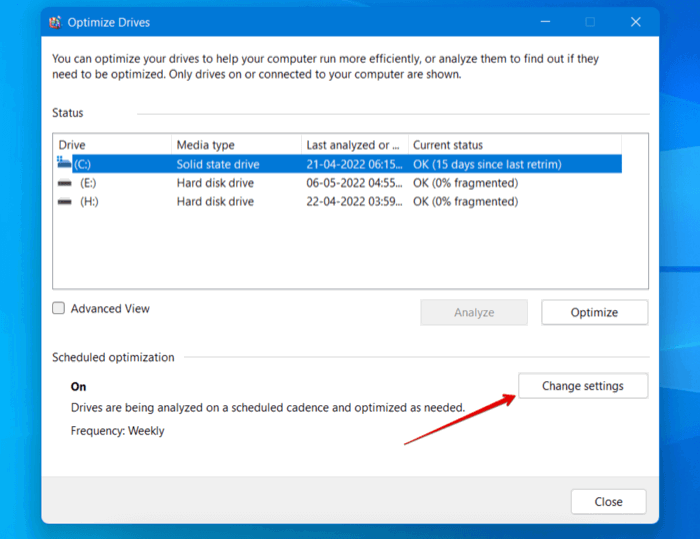Sort by the Media type column header

click(236, 145)
